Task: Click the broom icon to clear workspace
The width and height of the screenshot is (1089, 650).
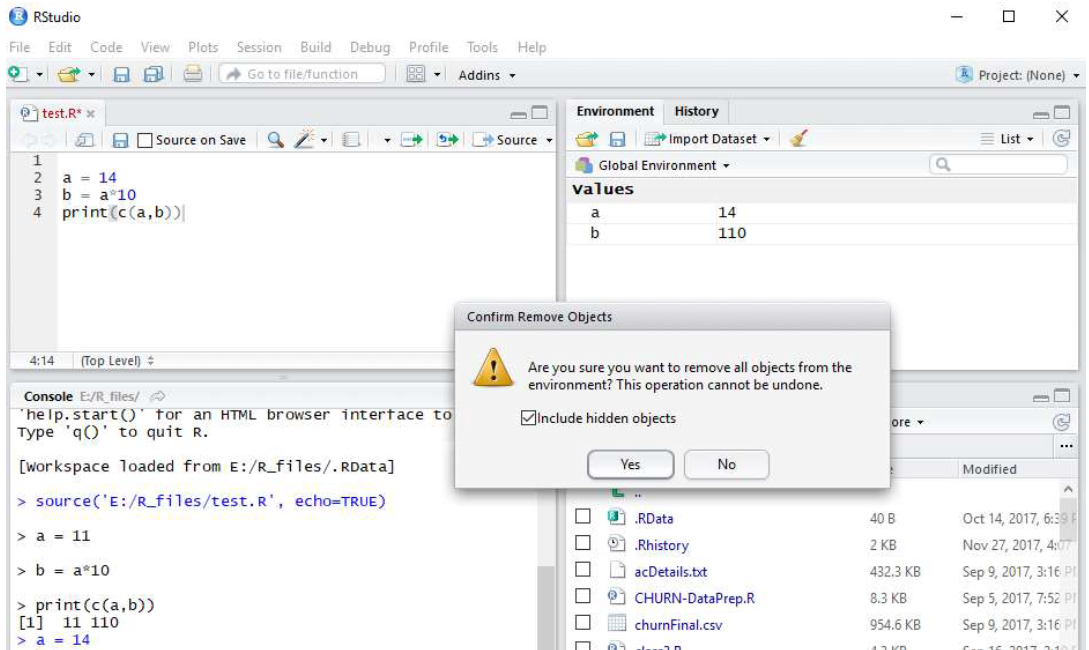Action: coord(798,140)
